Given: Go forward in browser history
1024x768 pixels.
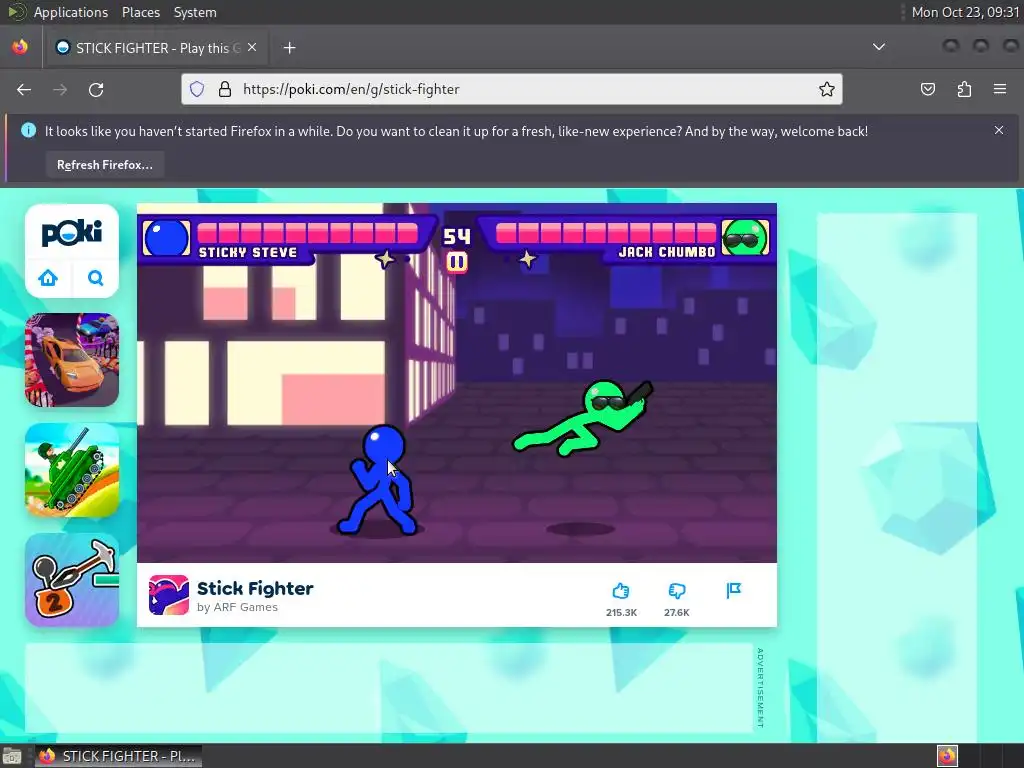Looking at the screenshot, I should click(x=60, y=89).
